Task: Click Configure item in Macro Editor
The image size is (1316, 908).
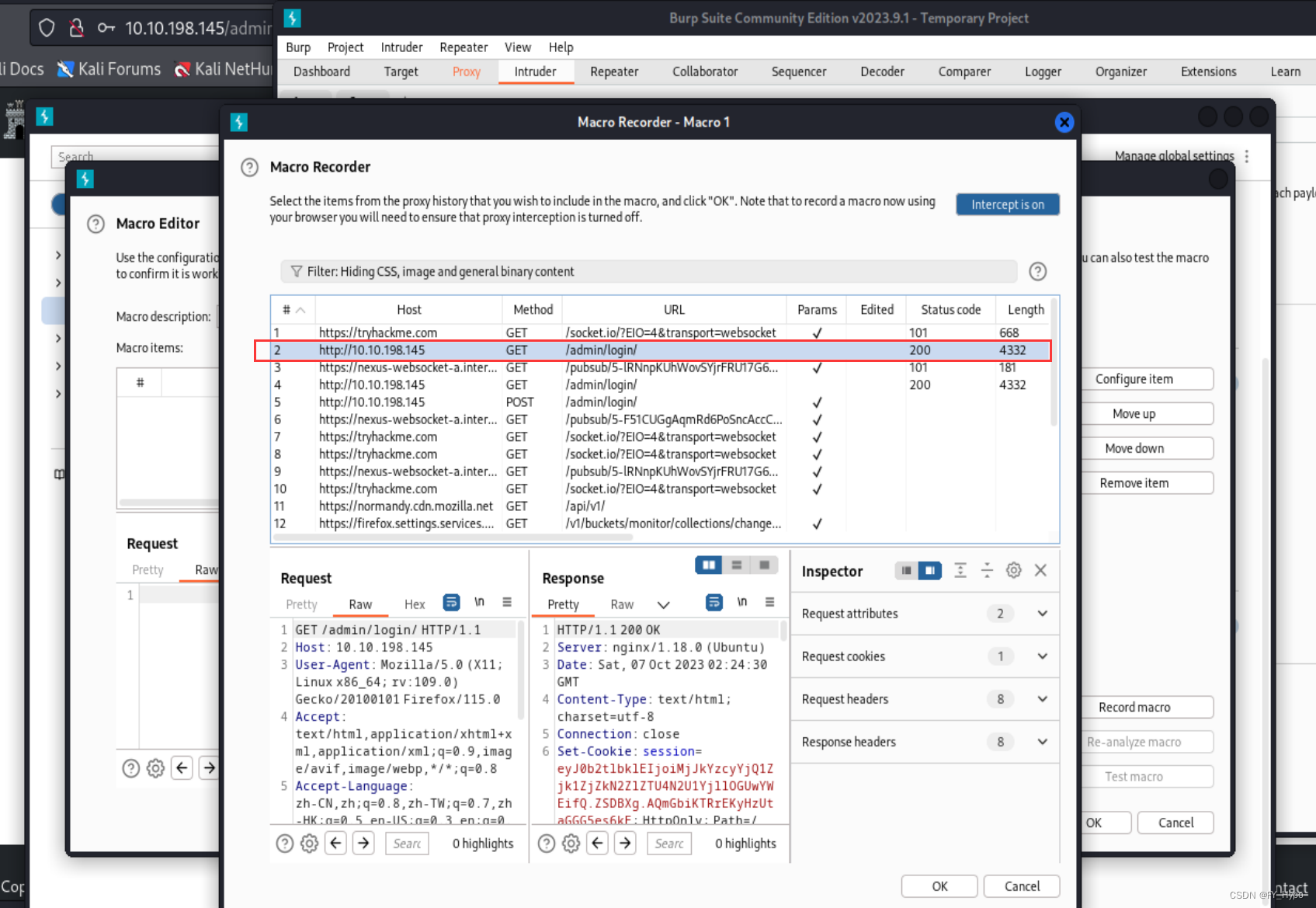Action: click(1148, 379)
